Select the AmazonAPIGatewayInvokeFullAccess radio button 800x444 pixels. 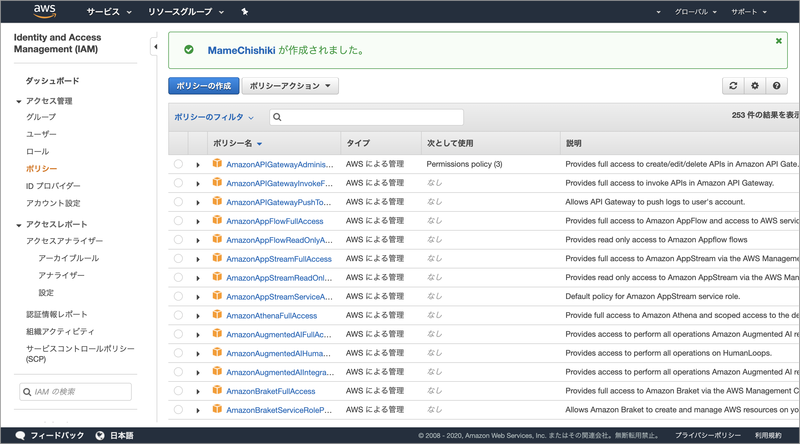178,183
